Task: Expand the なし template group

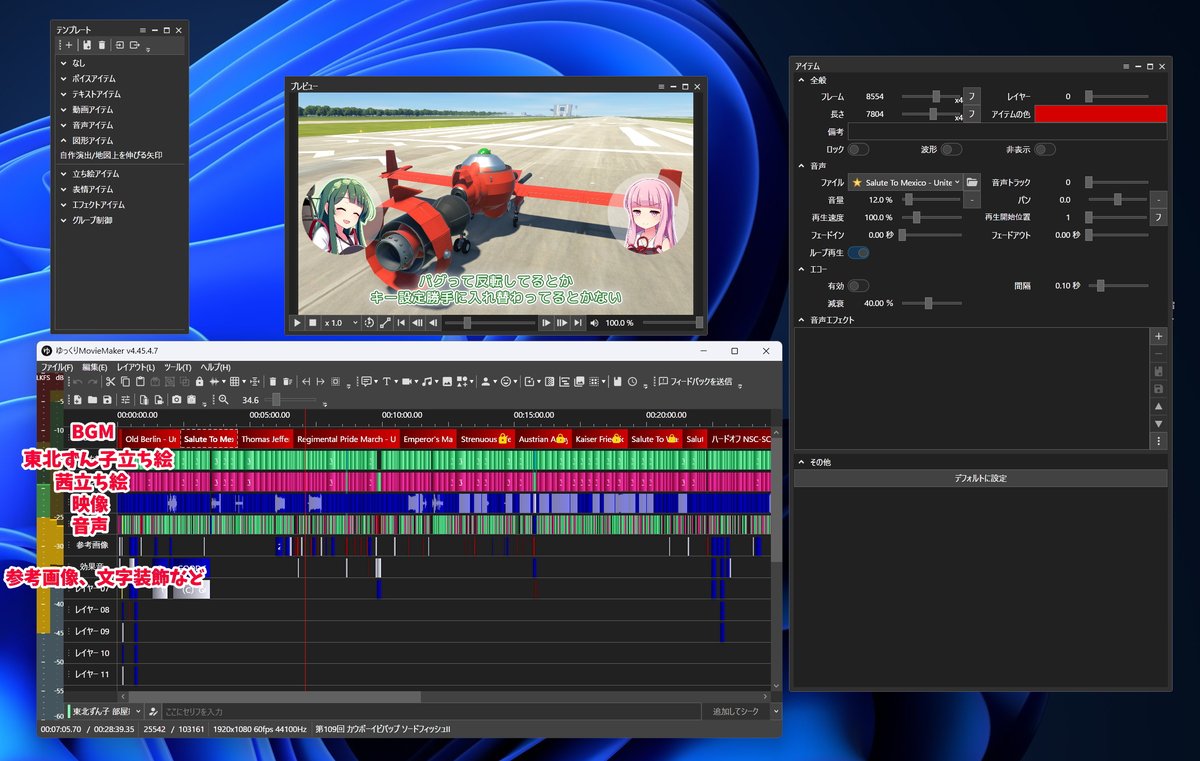Action: pos(63,63)
